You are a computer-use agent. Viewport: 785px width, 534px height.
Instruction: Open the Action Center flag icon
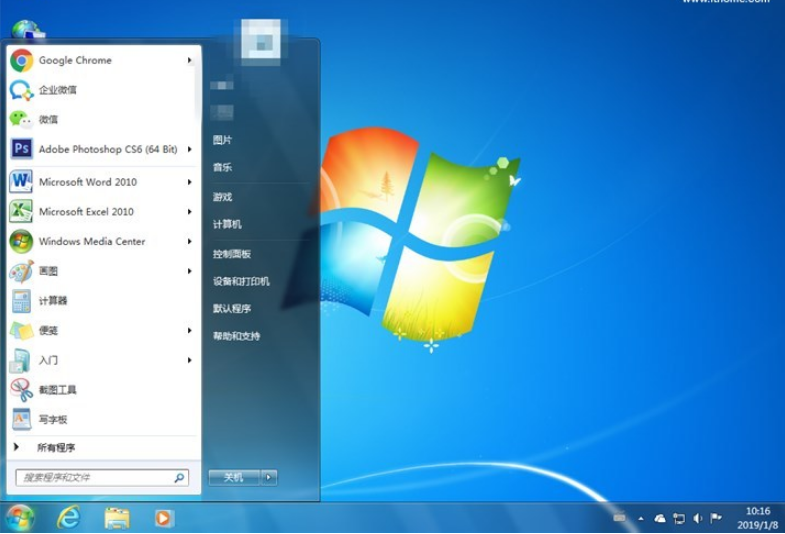pyautogui.click(x=716, y=518)
